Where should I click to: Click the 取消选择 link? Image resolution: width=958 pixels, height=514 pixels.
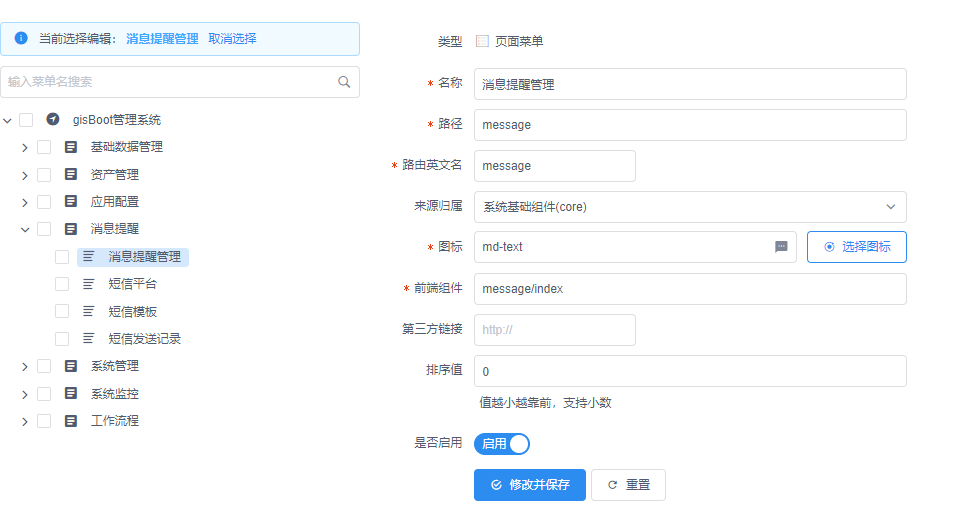click(x=232, y=39)
